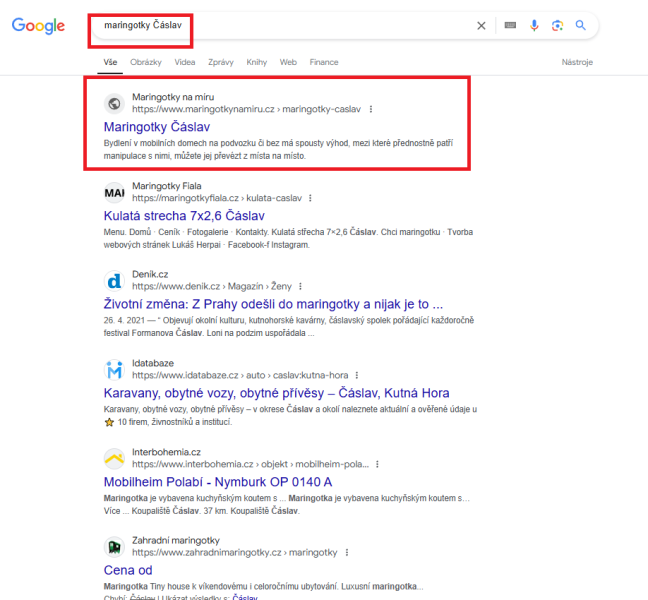Click the Maringotky na míru site name
This screenshot has width=648, height=600.
[173, 97]
